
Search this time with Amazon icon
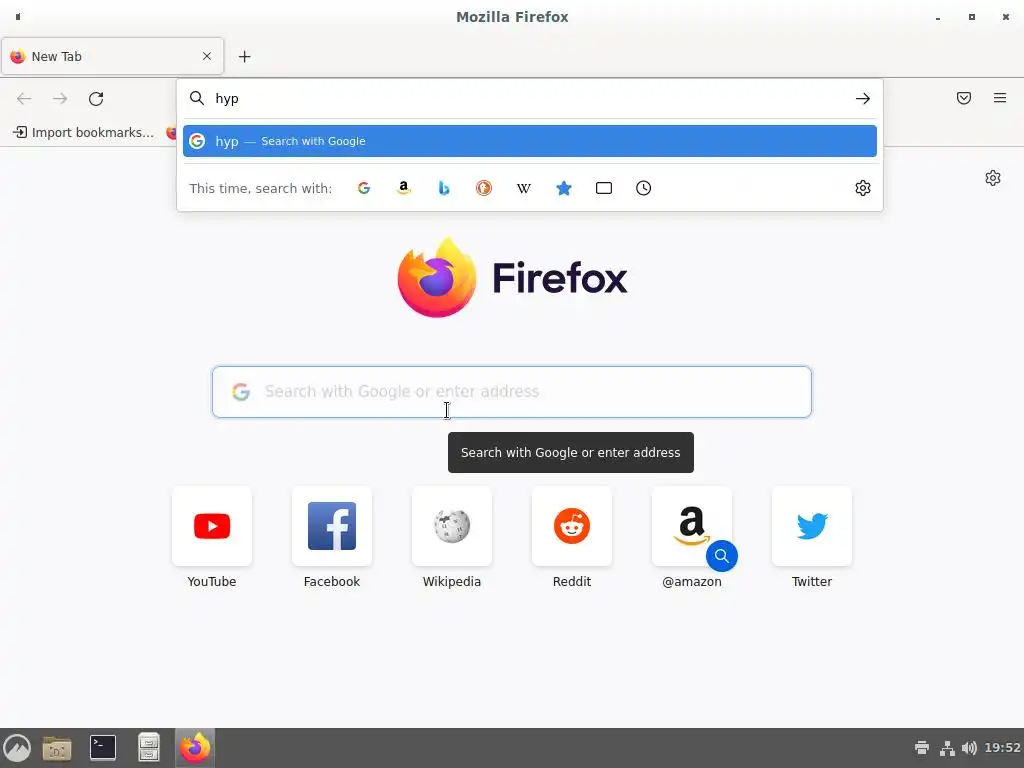(x=404, y=188)
